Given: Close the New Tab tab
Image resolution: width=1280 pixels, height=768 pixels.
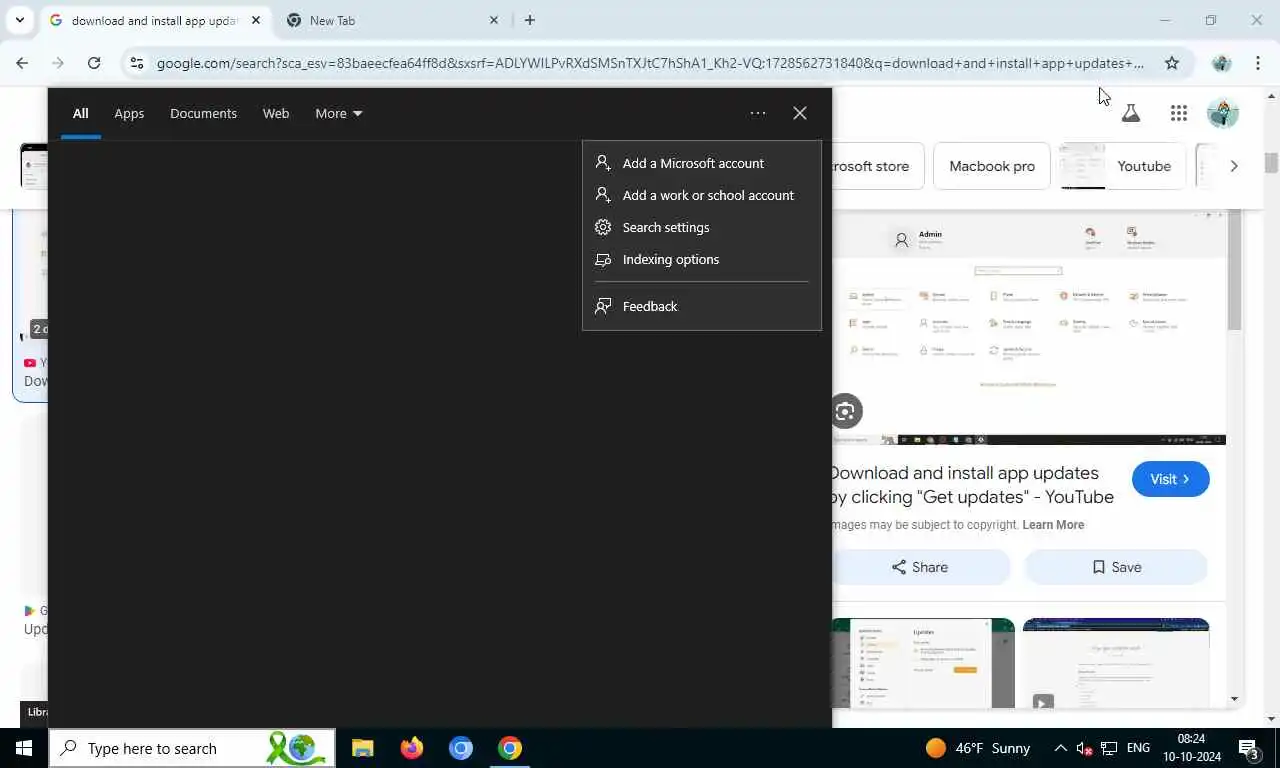Looking at the screenshot, I should pos(494,20).
